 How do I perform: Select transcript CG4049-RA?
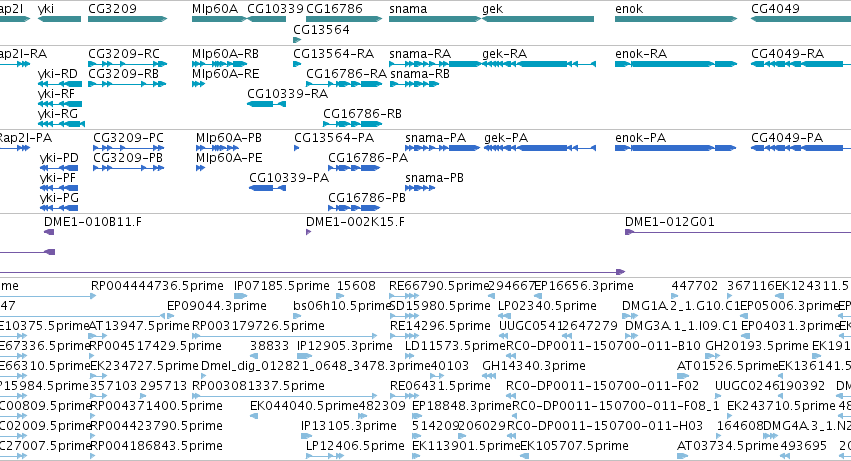[x=788, y=54]
